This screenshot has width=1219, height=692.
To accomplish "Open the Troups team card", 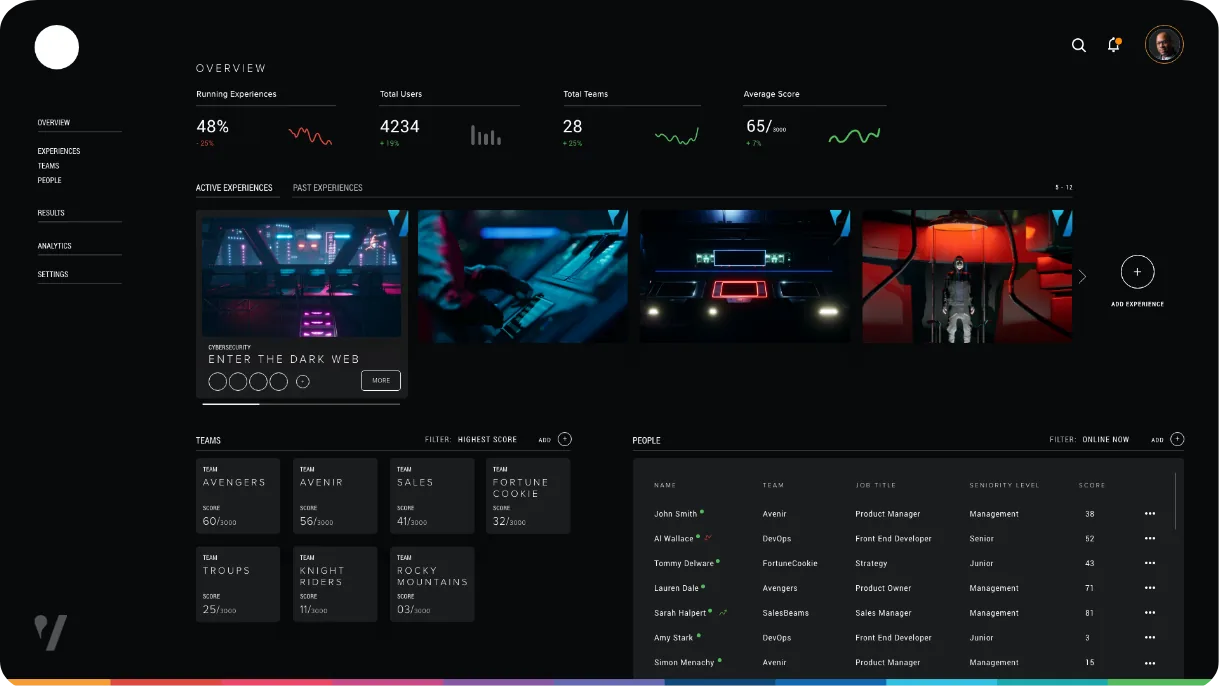I will (238, 584).
